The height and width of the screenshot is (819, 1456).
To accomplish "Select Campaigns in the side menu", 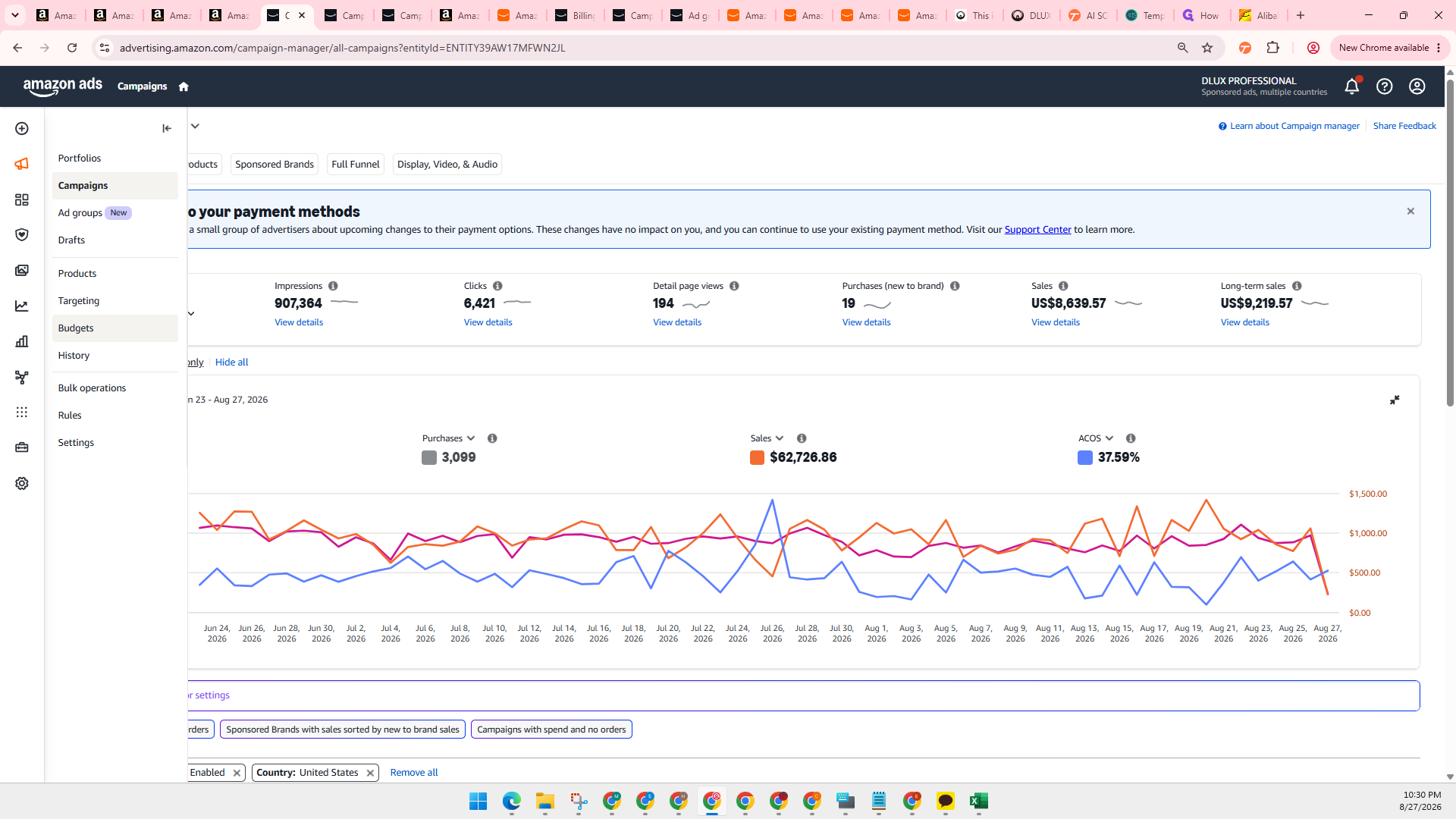I will [x=115, y=186].
